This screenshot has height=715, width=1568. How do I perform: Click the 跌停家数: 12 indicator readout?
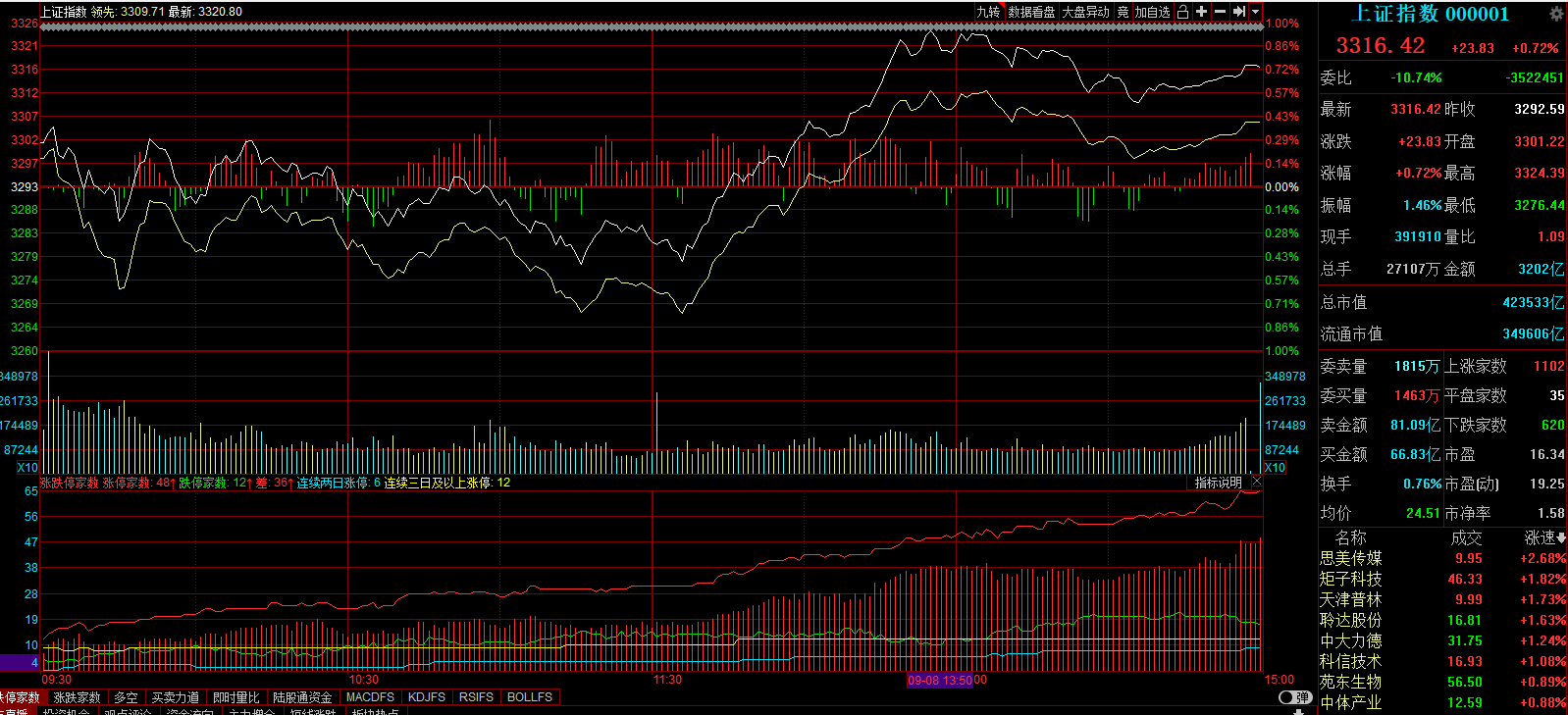pyautogui.click(x=214, y=483)
